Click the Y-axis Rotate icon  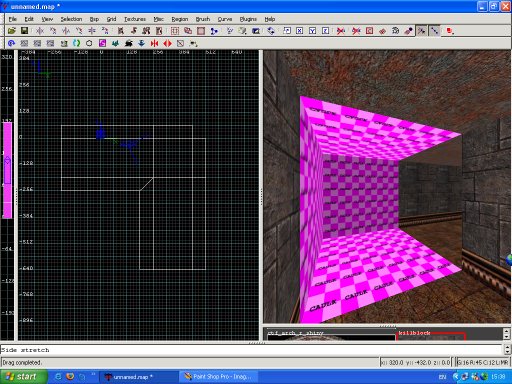click(x=79, y=31)
